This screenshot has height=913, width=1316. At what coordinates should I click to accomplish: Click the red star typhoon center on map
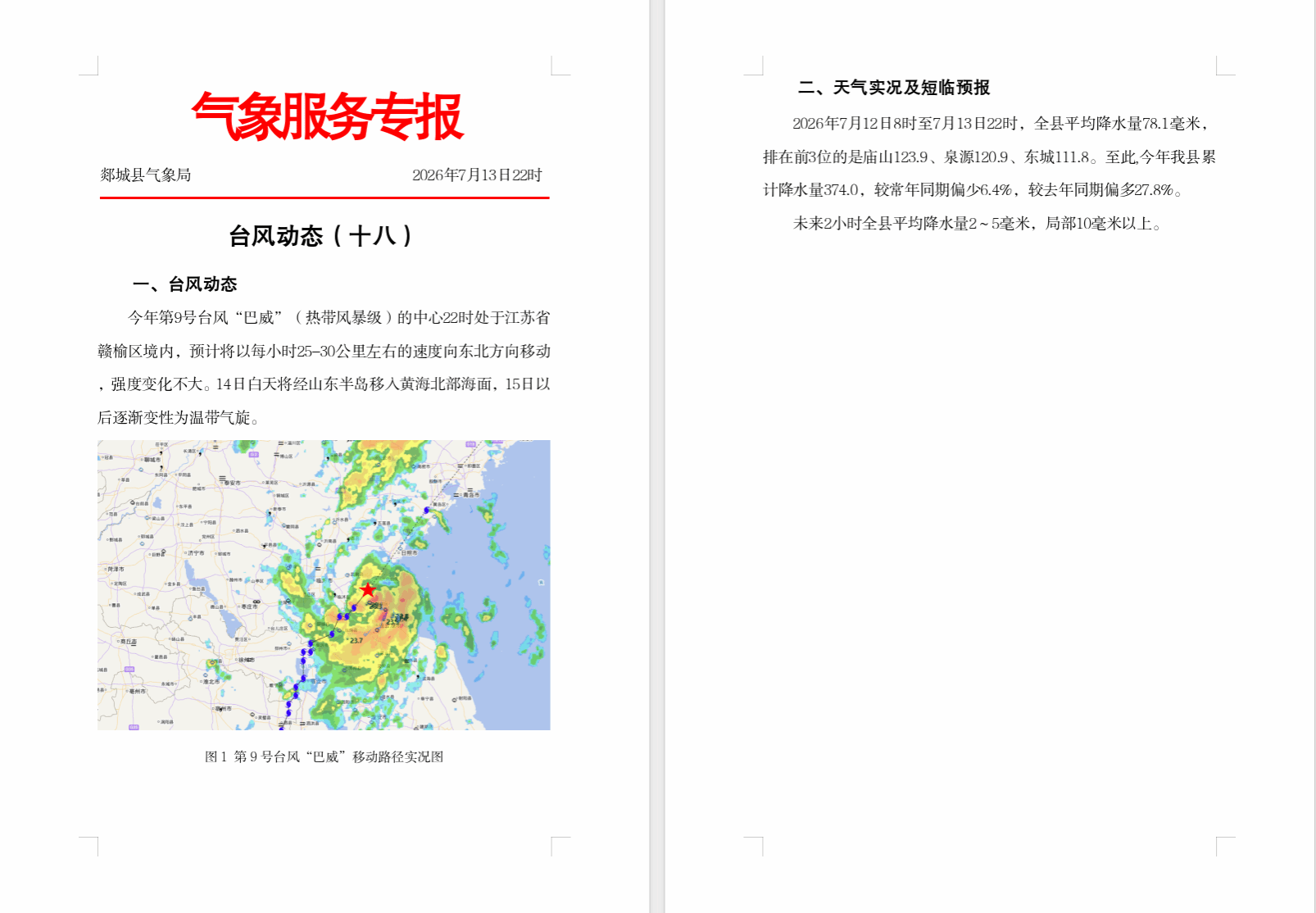click(x=367, y=590)
